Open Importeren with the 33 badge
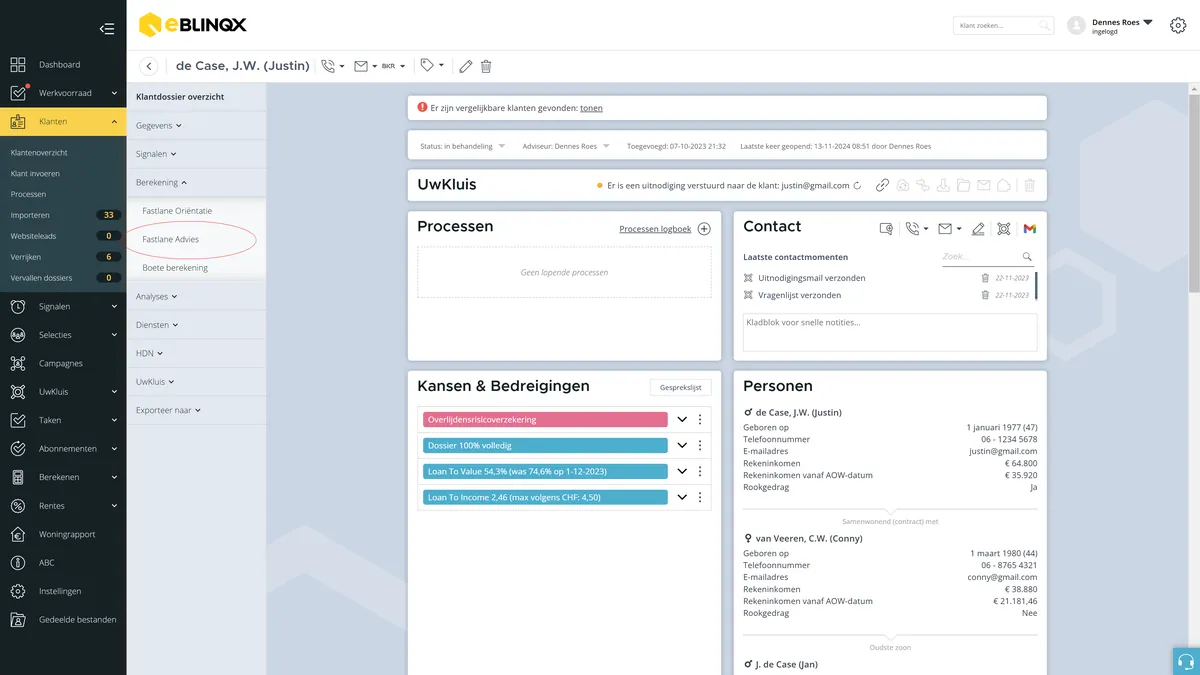The width and height of the screenshot is (1200, 675). [63, 215]
